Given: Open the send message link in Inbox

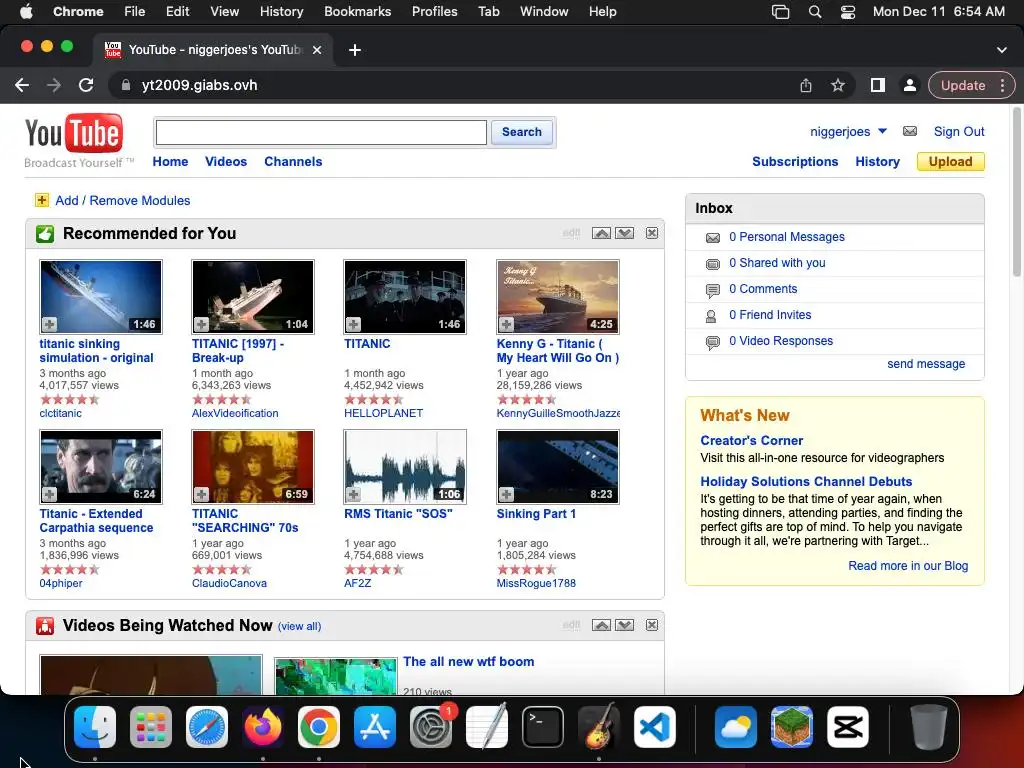Looking at the screenshot, I should [x=925, y=364].
